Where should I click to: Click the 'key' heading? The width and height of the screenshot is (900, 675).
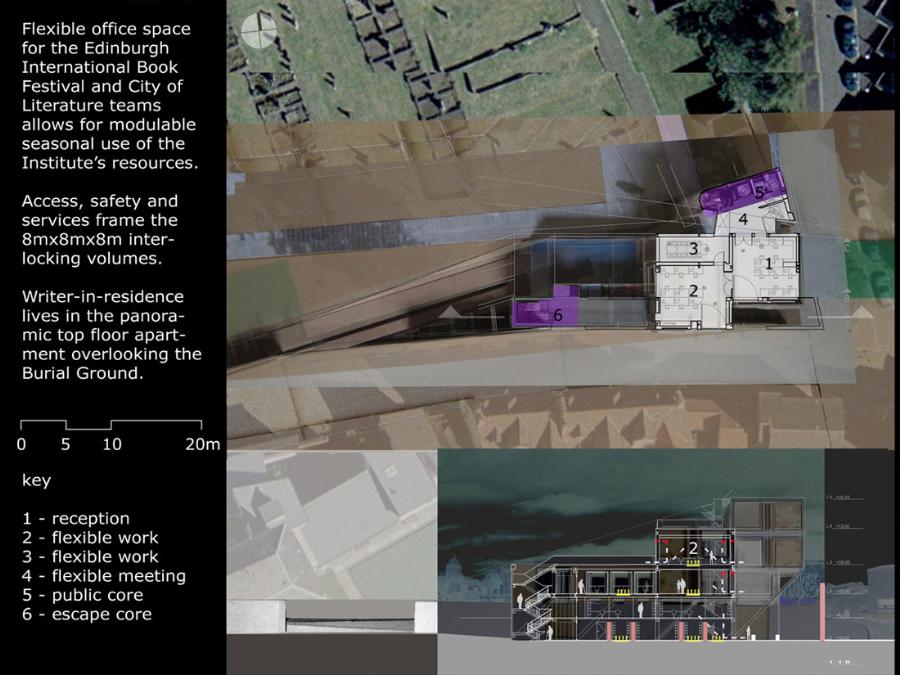[36, 481]
